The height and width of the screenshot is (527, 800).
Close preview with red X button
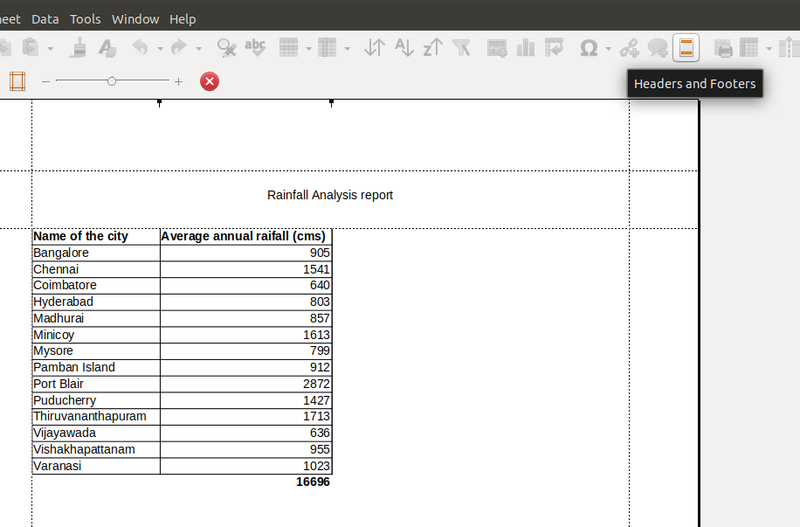209,81
